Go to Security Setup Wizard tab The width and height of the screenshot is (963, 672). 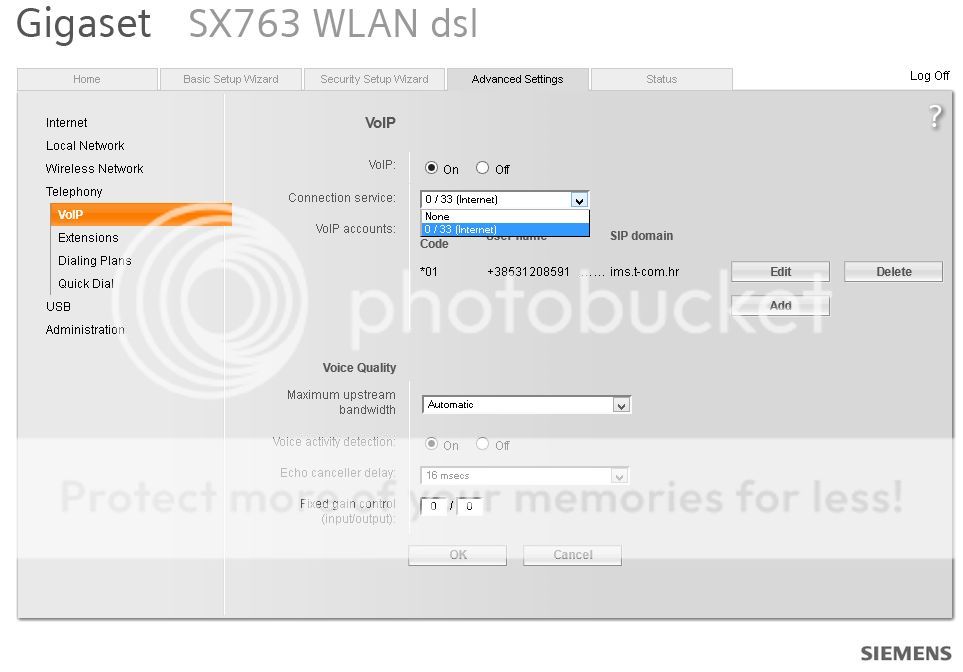[x=374, y=79]
